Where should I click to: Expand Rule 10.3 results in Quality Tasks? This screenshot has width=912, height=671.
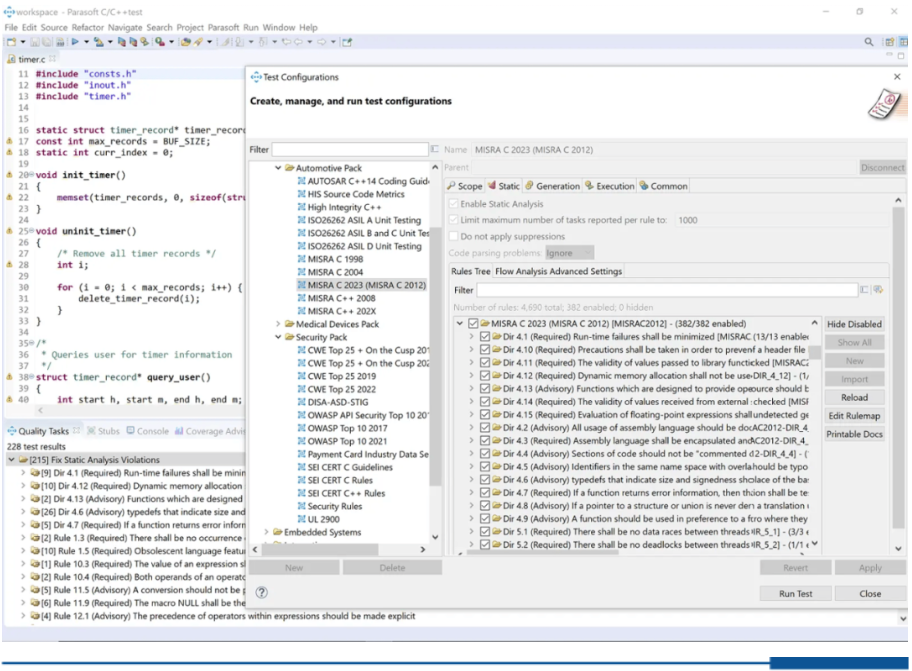23,564
